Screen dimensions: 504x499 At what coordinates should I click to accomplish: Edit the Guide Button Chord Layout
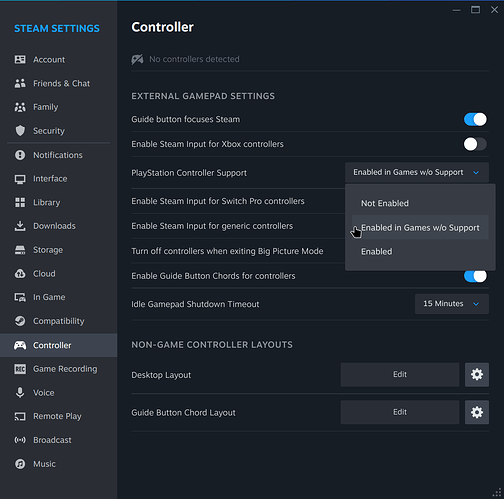(400, 412)
